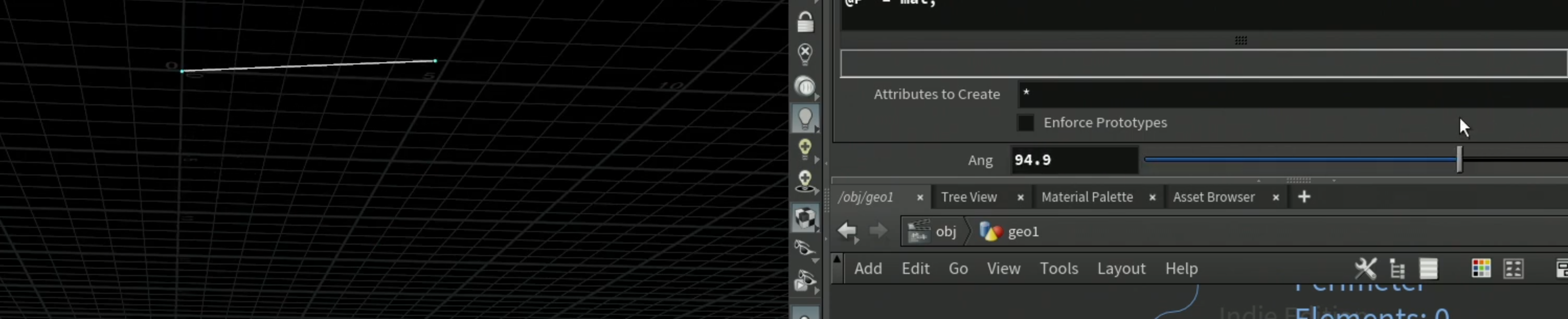
Task: Click the glasses with film strip icon
Action: (805, 281)
